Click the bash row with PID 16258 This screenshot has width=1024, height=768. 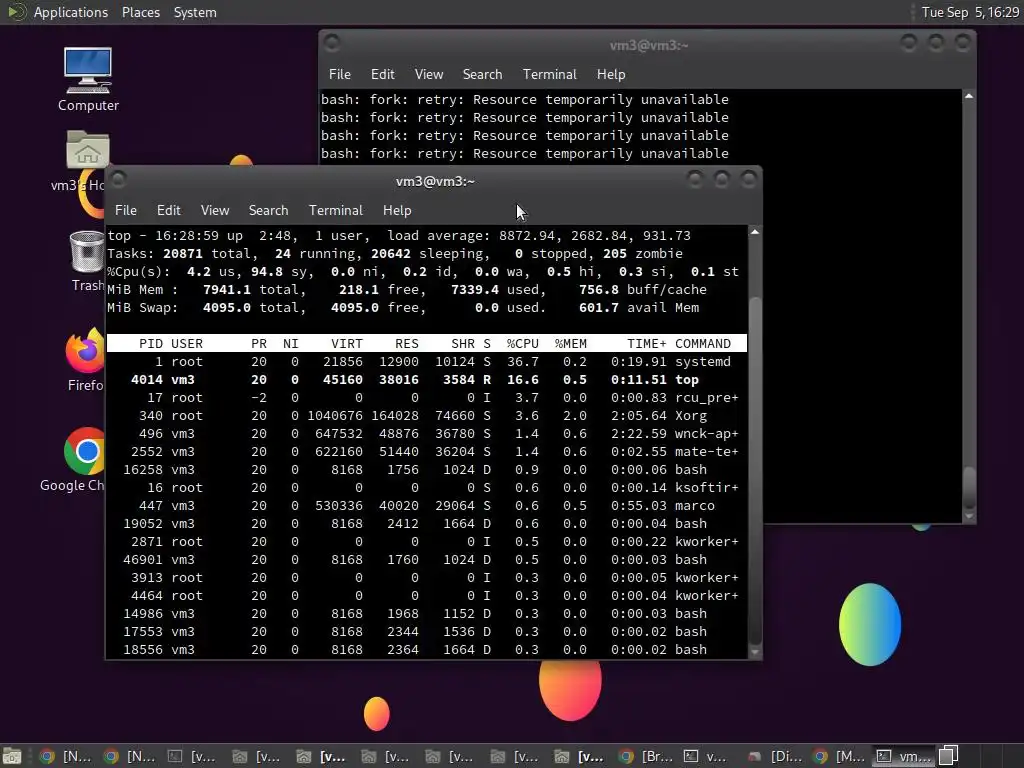click(427, 470)
